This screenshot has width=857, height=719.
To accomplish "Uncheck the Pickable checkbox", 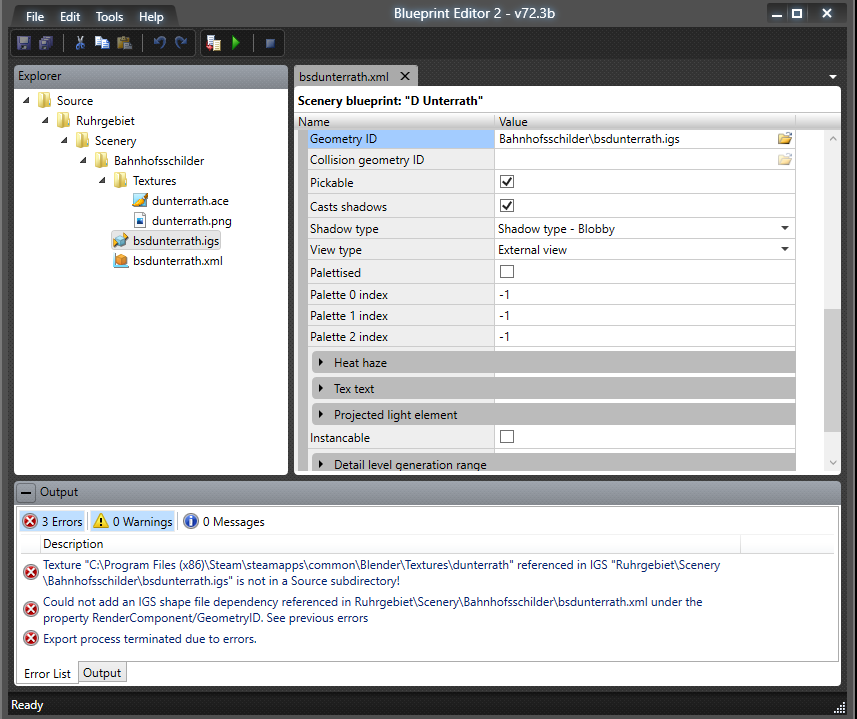I will (507, 183).
